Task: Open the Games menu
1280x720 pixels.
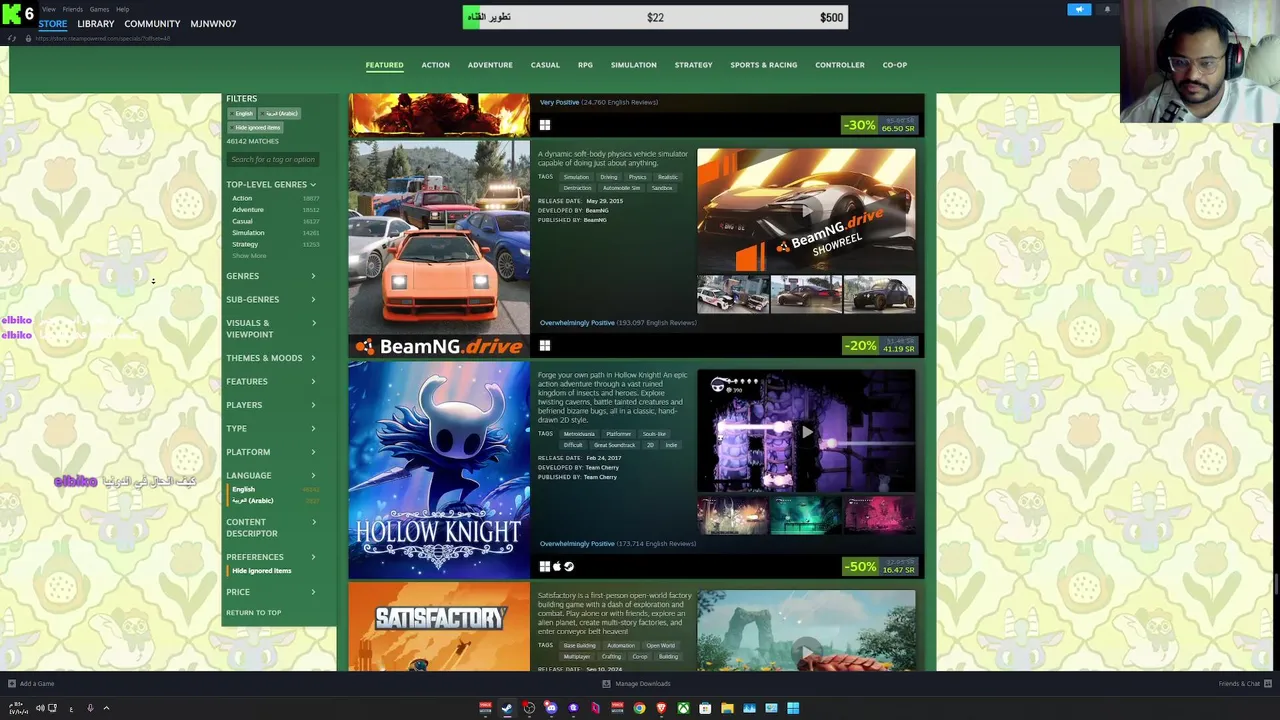Action: pos(99,9)
